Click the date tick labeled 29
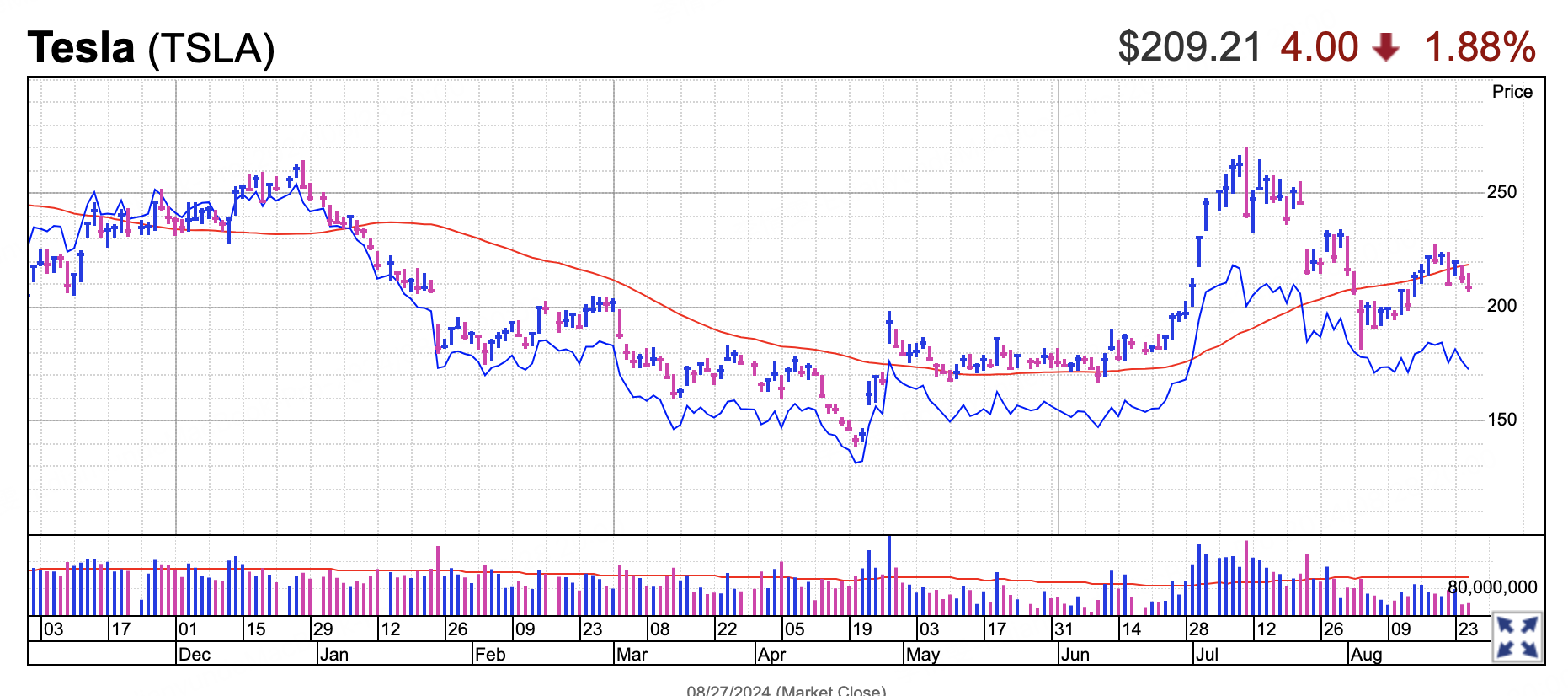 tap(323, 629)
